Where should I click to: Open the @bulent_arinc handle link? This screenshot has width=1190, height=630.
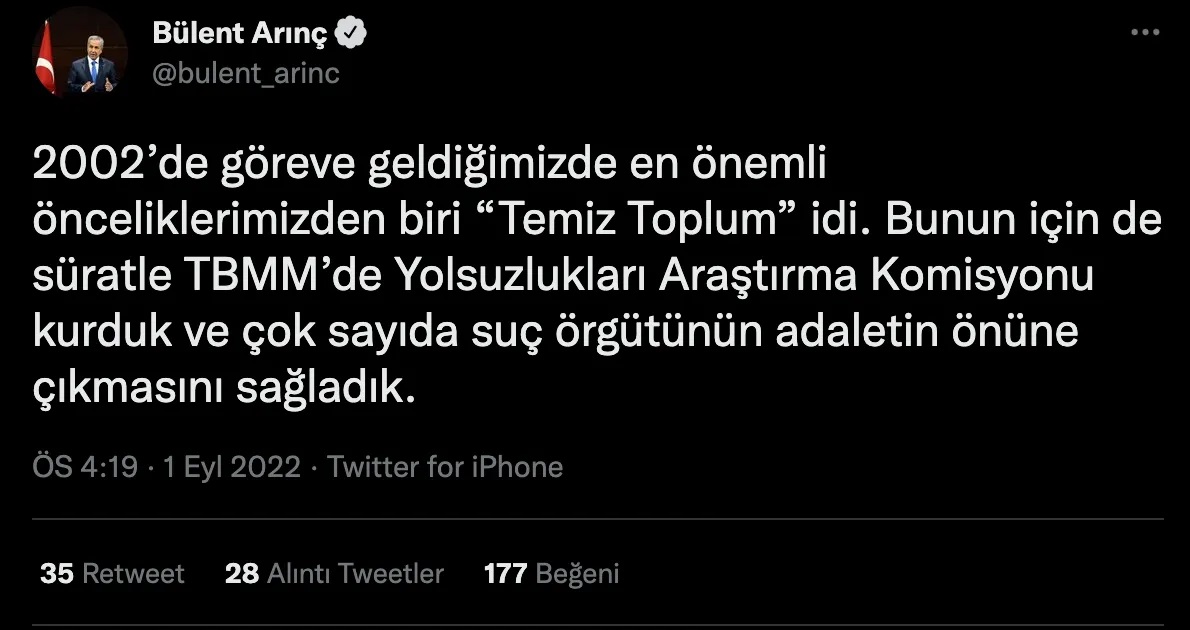pyautogui.click(x=246, y=74)
